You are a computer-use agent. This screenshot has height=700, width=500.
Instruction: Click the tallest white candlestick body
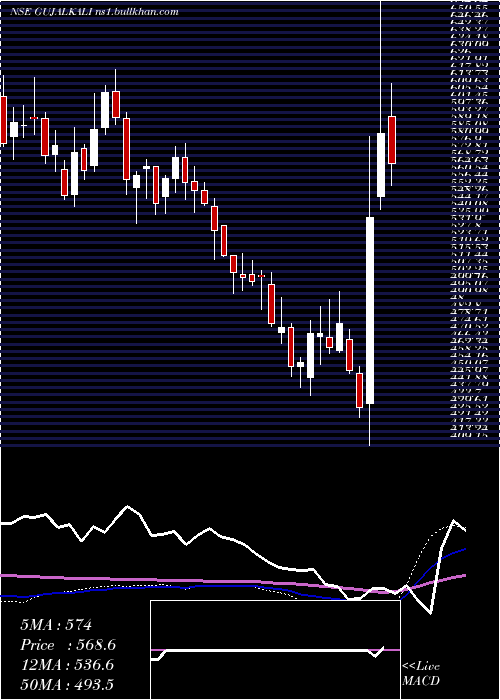pyautogui.click(x=370, y=311)
